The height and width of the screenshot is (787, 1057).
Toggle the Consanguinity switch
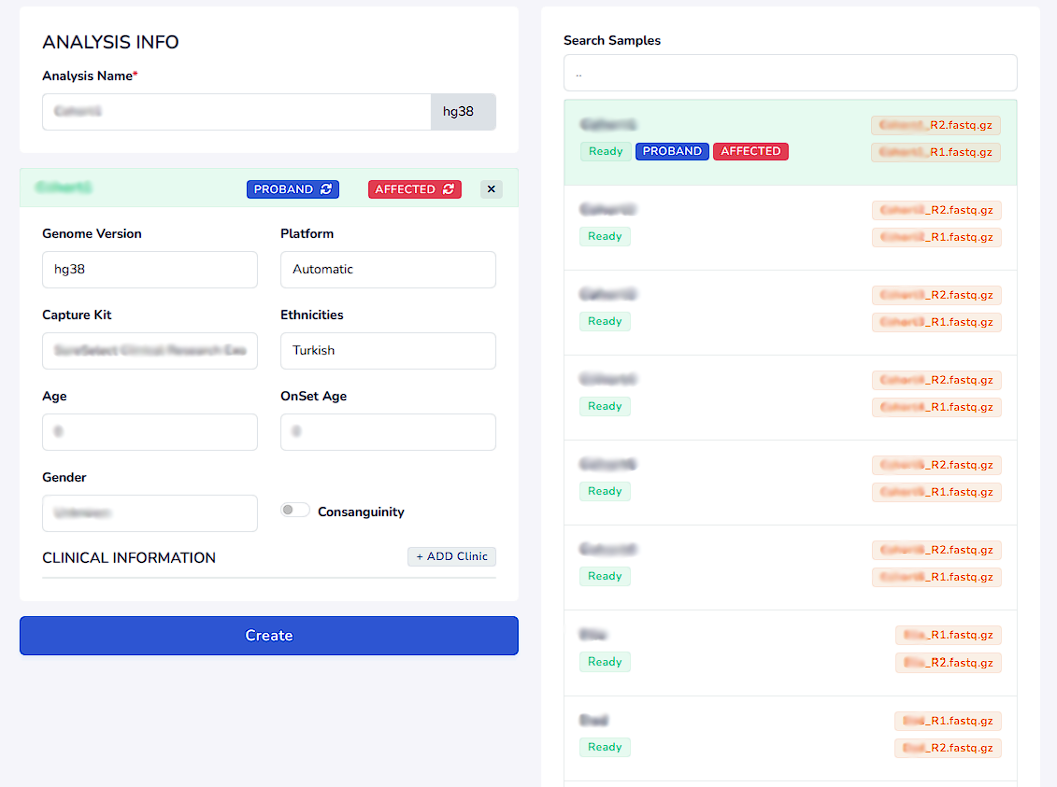pos(295,510)
